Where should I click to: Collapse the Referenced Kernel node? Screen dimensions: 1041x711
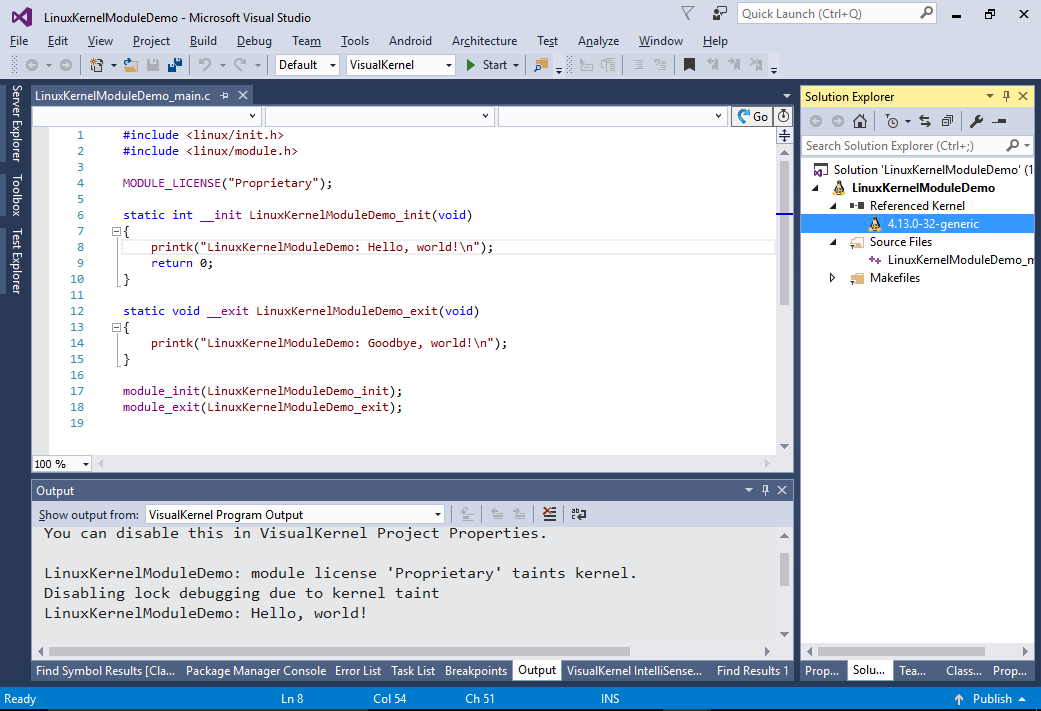pyautogui.click(x=833, y=206)
